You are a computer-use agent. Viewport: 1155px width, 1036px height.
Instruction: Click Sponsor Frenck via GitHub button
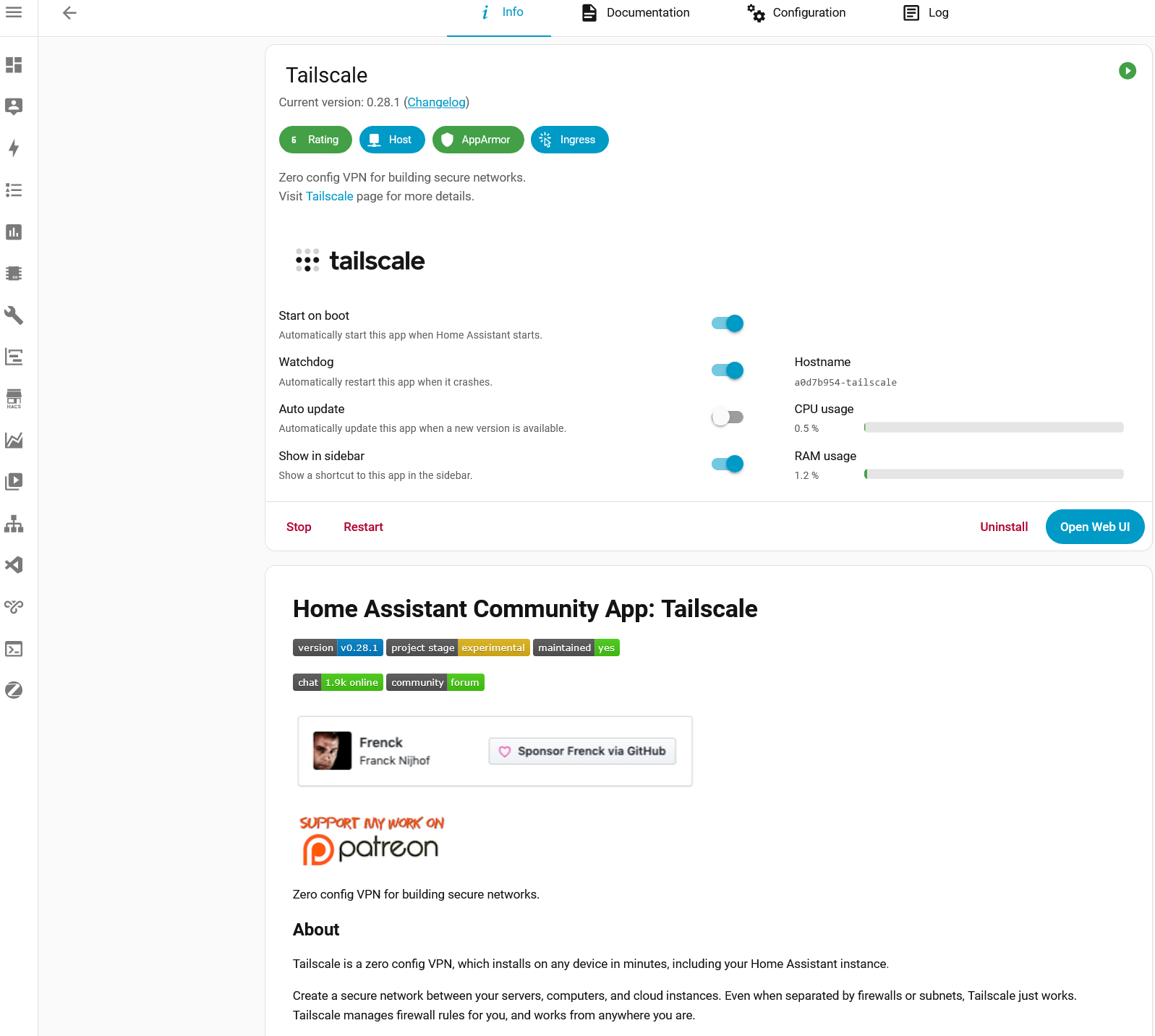coord(582,751)
